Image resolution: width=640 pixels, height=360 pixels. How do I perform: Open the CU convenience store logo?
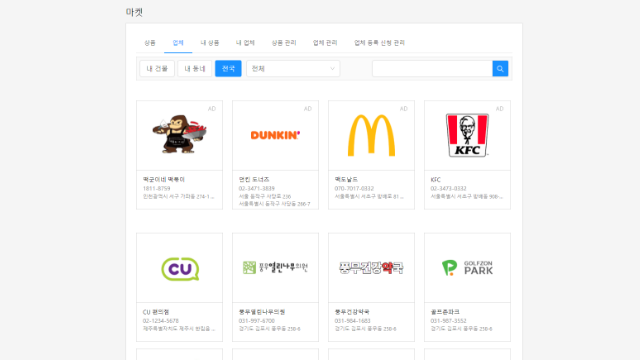(180, 269)
